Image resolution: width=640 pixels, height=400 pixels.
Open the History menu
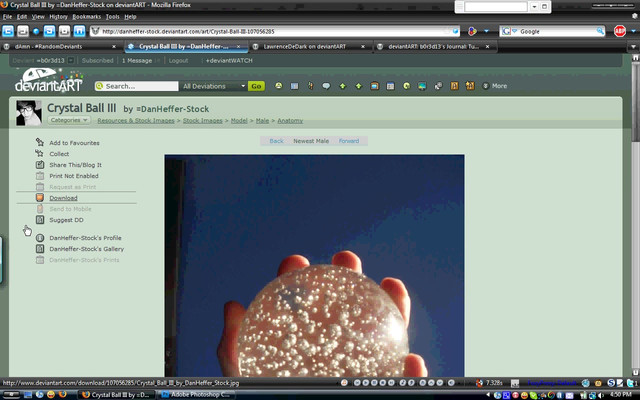coord(58,17)
